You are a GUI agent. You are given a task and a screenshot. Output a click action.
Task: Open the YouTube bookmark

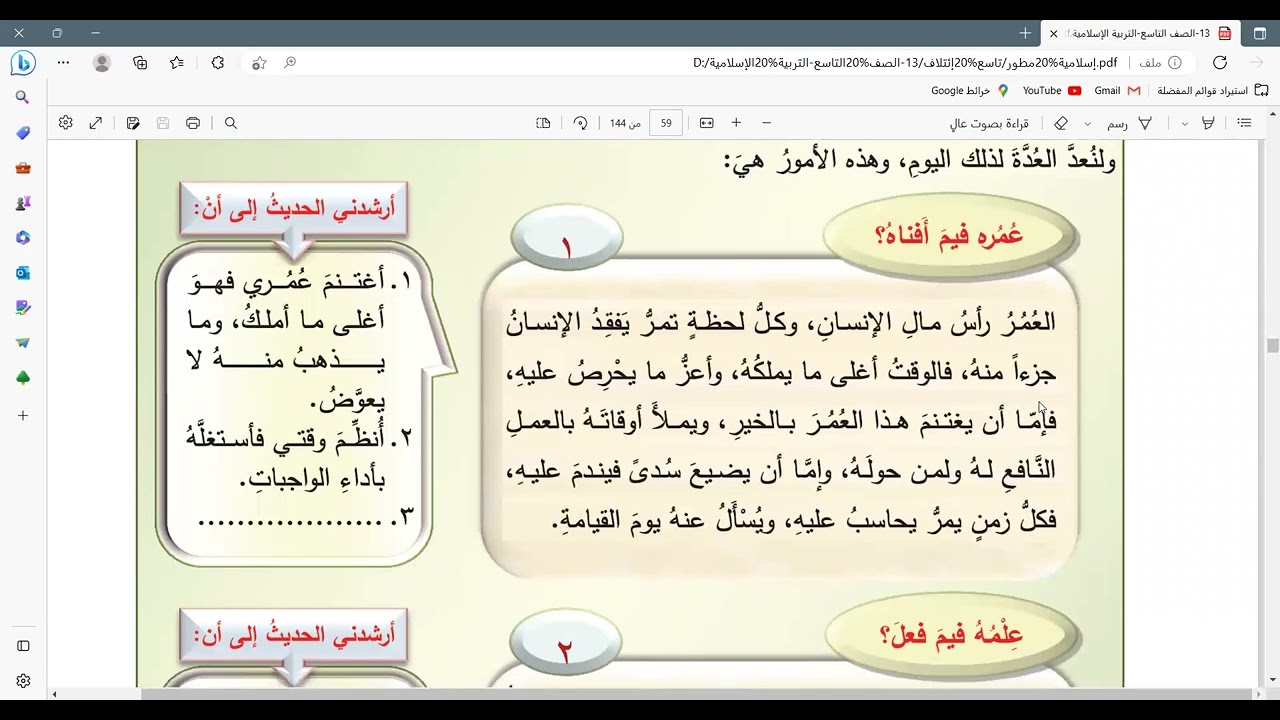click(1052, 90)
